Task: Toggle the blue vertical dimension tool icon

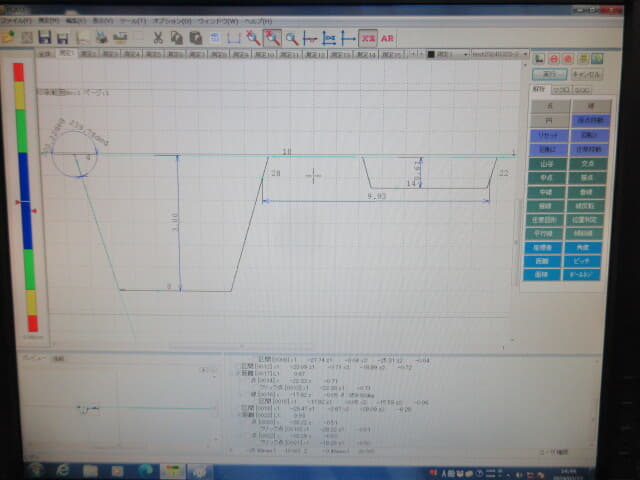Action: click(x=329, y=38)
